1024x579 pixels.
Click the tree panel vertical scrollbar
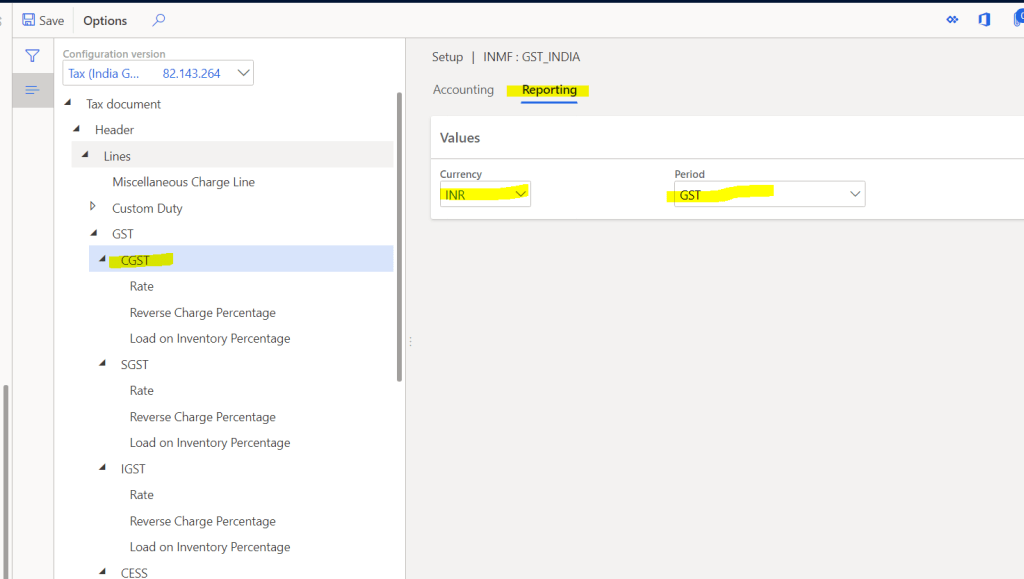pyautogui.click(x=400, y=240)
